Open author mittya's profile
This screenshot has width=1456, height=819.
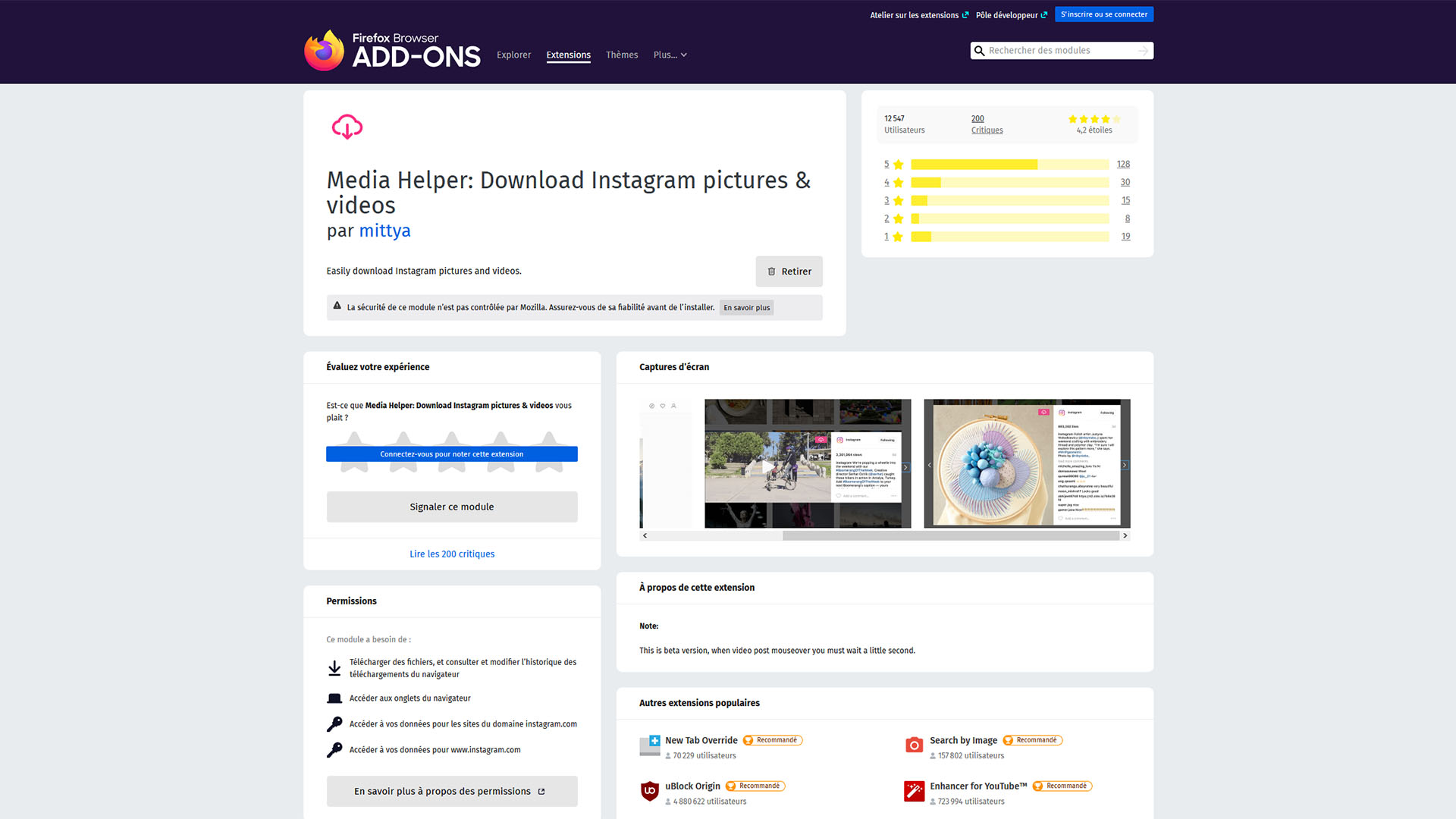click(x=384, y=231)
